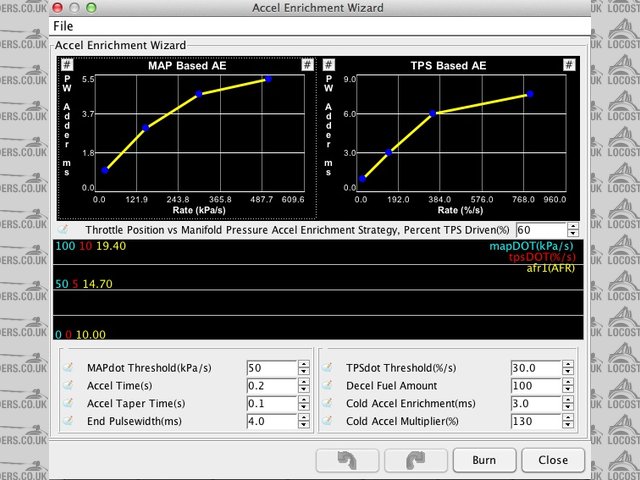
Task: Click the top-left # button on MAP Based AE graph
Action: tap(67, 64)
